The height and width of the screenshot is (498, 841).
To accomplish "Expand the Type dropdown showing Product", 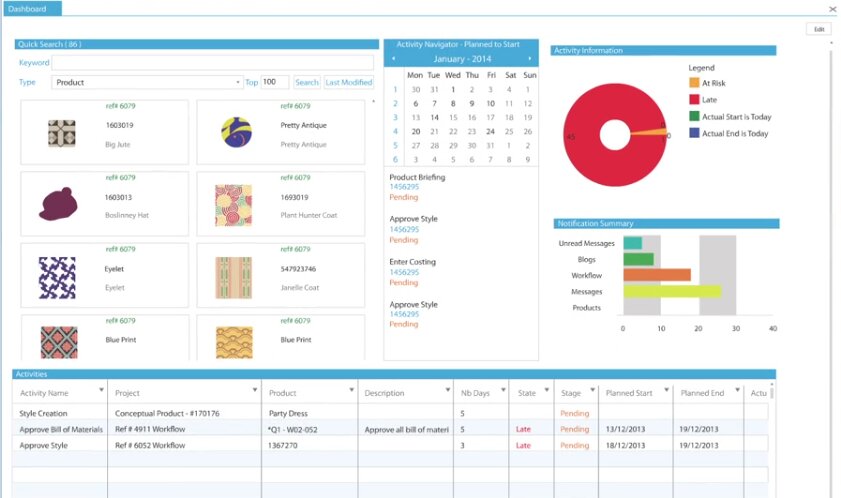I will click(x=238, y=83).
